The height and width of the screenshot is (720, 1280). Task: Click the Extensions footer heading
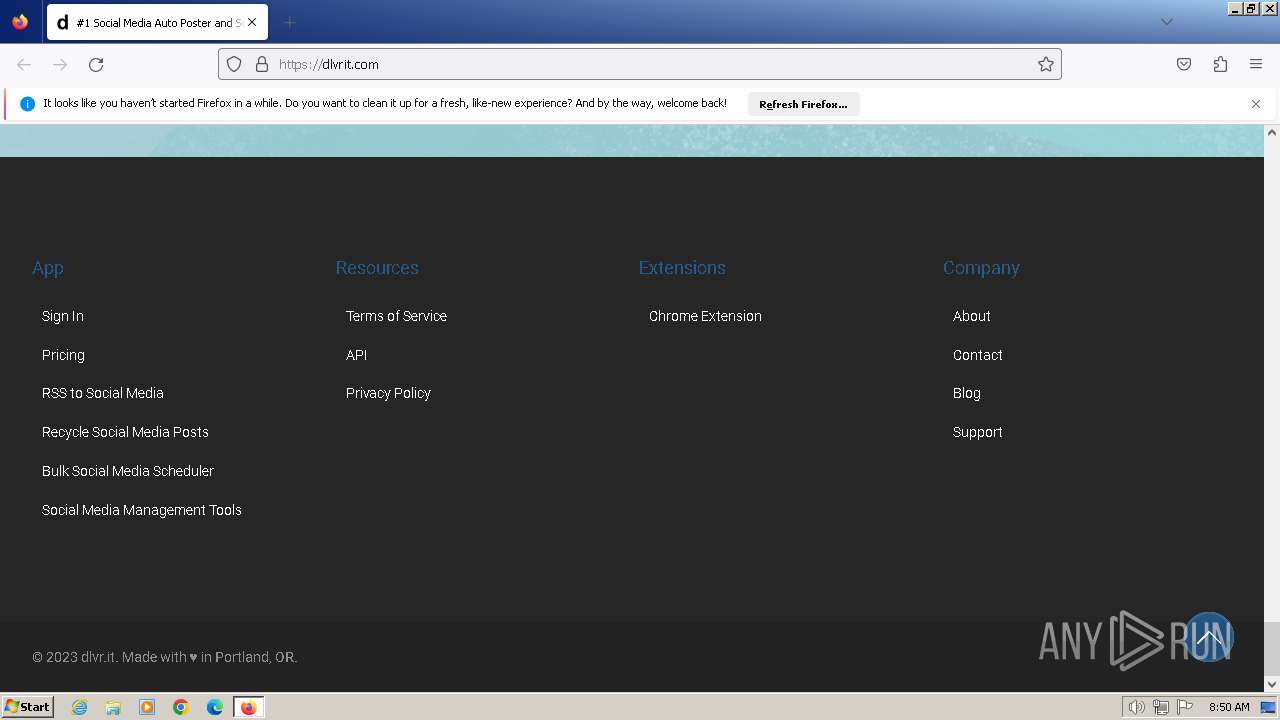point(682,268)
